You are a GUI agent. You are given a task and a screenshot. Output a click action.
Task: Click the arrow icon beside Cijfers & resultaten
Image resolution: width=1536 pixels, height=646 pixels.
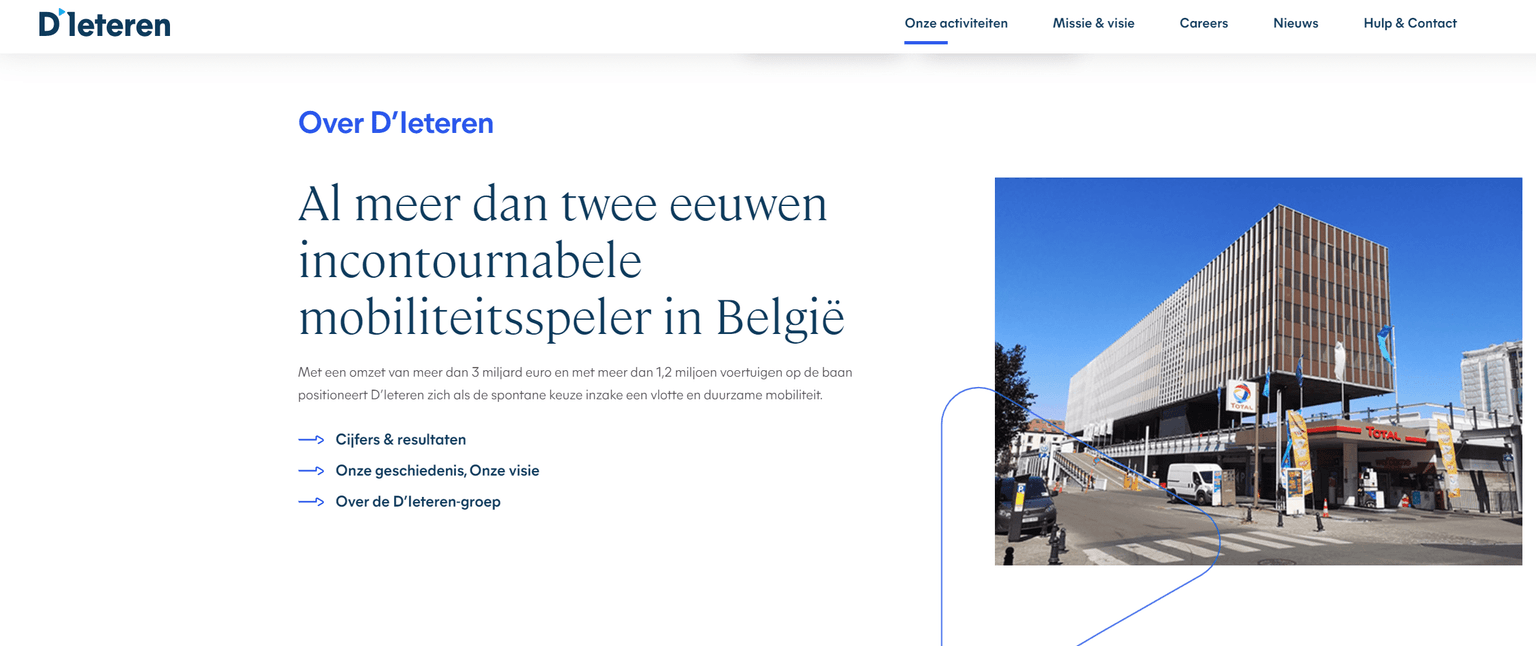[x=311, y=440]
